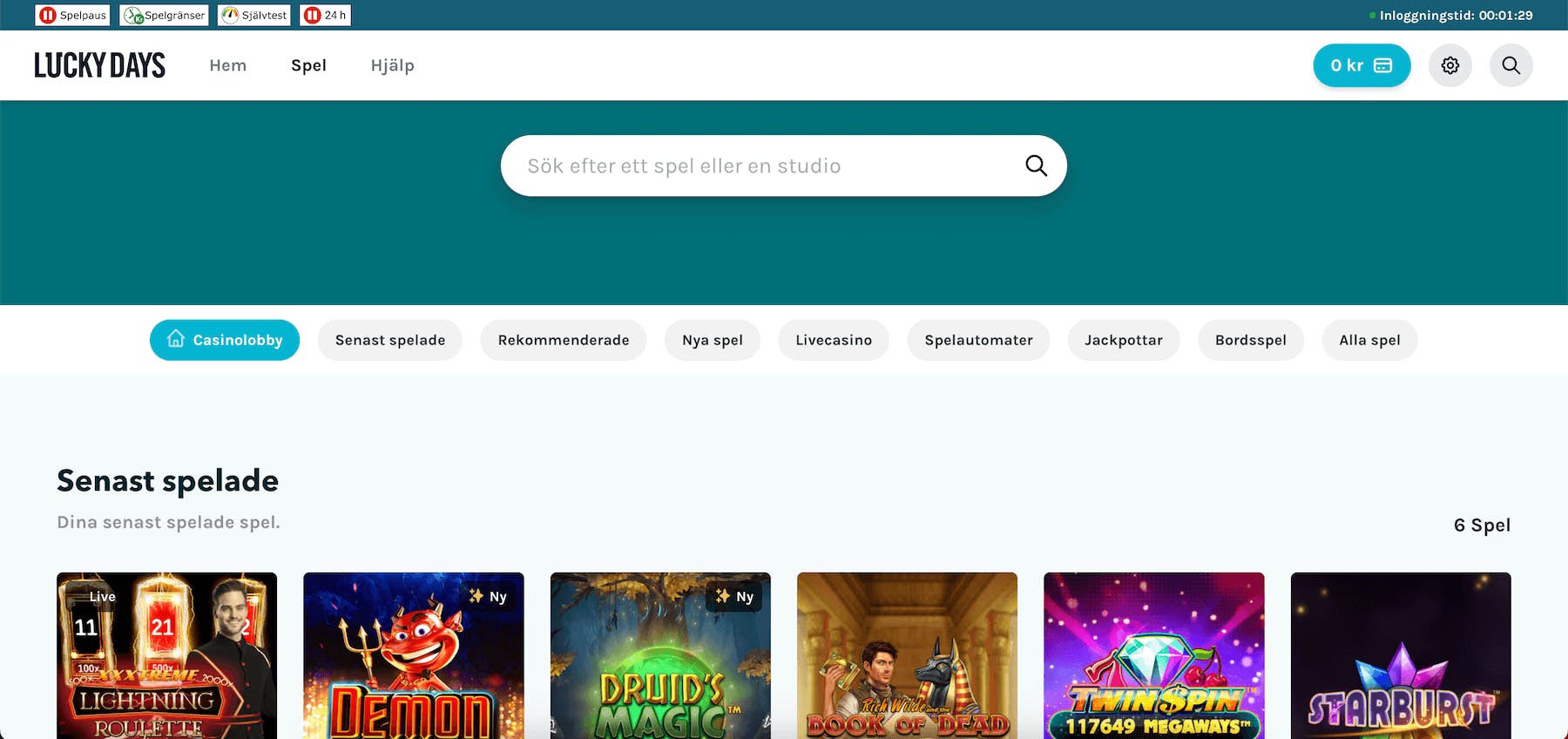Open the Starburst game thumbnail
Screen dimensions: 1568x739
1401,655
